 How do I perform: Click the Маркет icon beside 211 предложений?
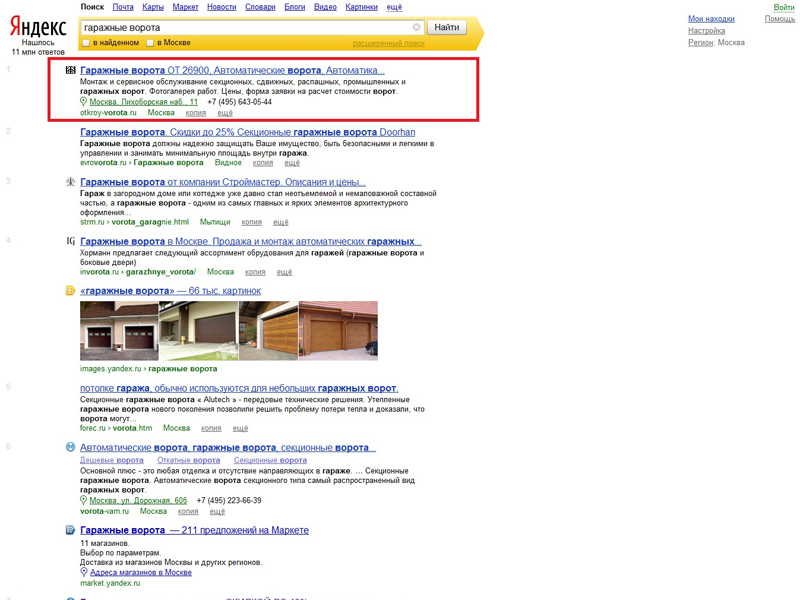coord(70,530)
